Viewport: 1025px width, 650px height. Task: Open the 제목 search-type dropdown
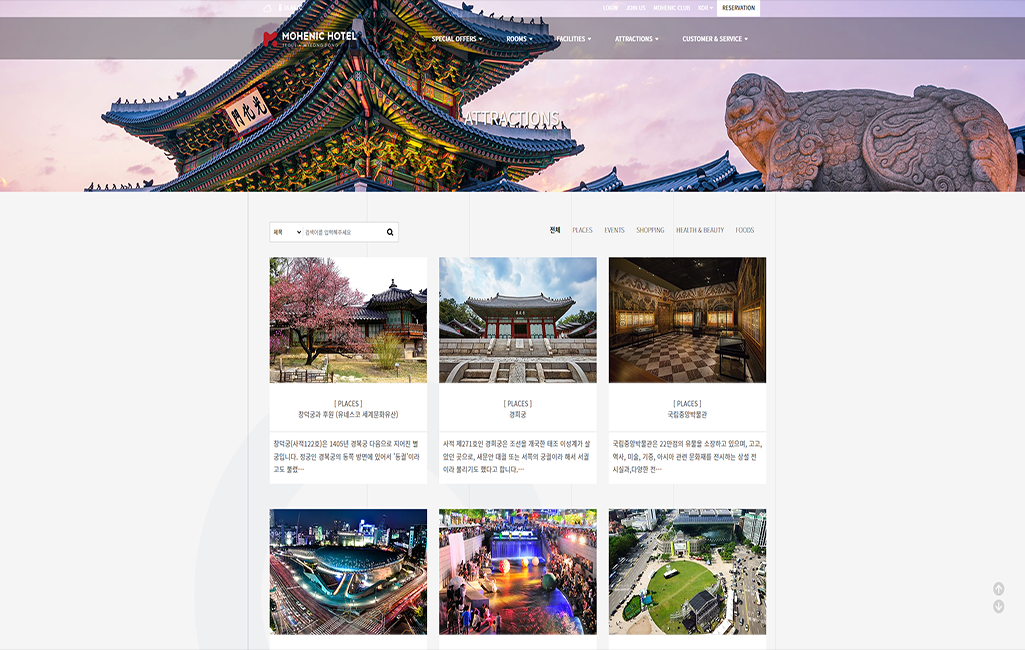click(287, 232)
